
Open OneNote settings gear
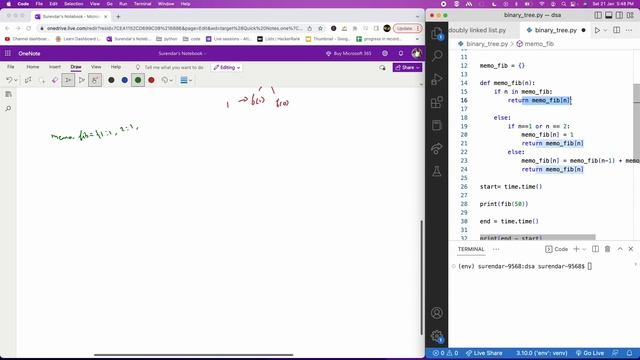click(385, 53)
